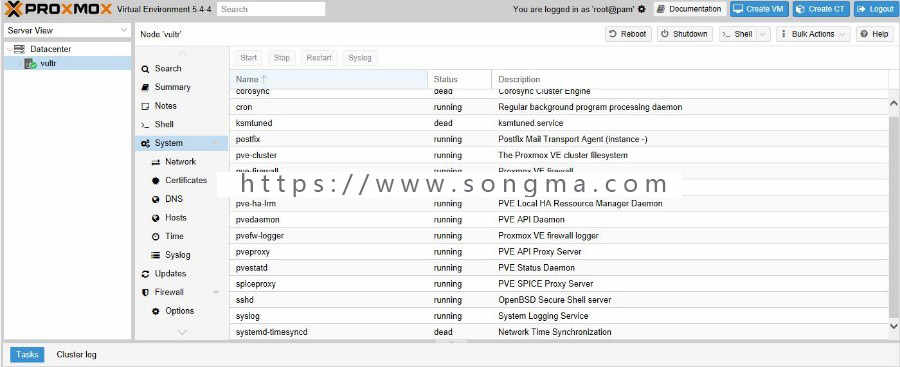Select the systemd-timesyncd service row
Image resolution: width=900 pixels, height=367 pixels.
(560, 333)
